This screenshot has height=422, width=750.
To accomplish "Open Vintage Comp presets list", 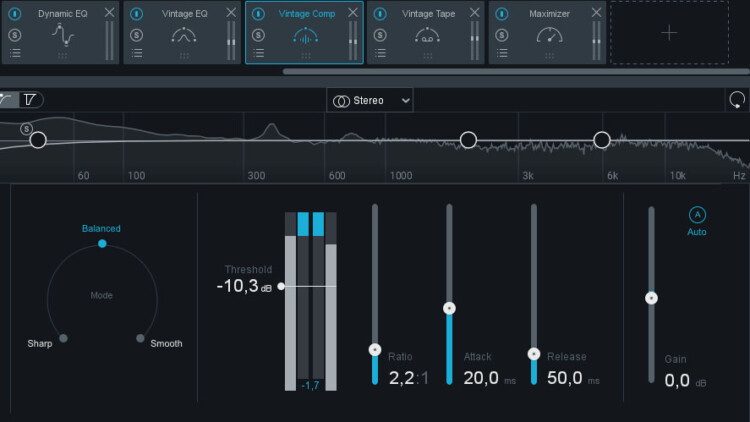I will 259,53.
